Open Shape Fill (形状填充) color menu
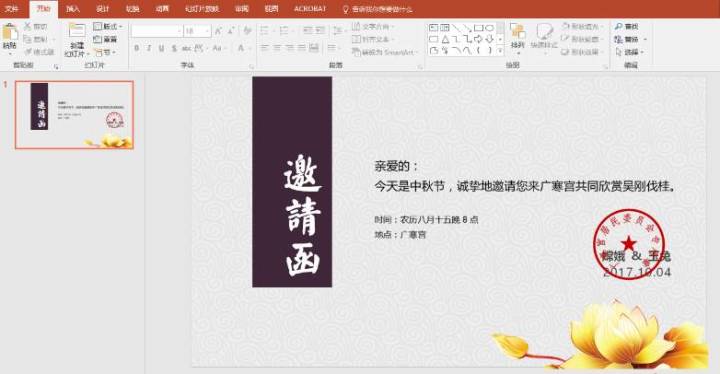The height and width of the screenshot is (374, 720). [x=582, y=27]
